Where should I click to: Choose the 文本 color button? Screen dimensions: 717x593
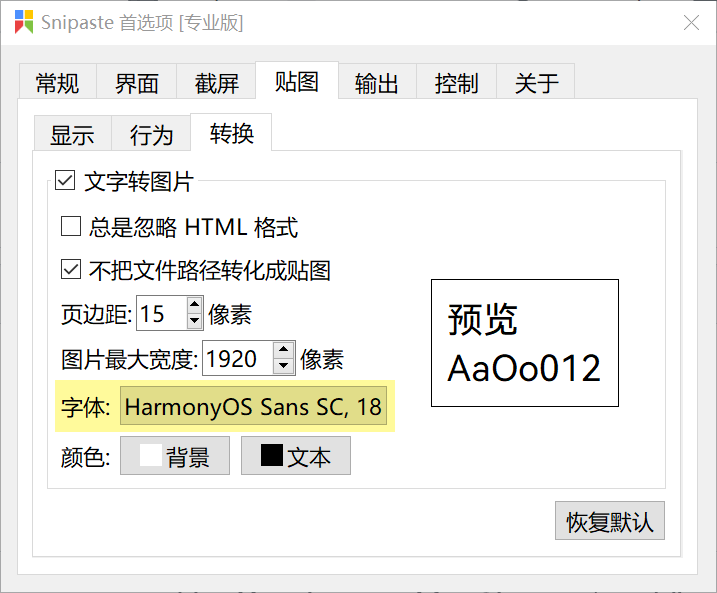[296, 455]
